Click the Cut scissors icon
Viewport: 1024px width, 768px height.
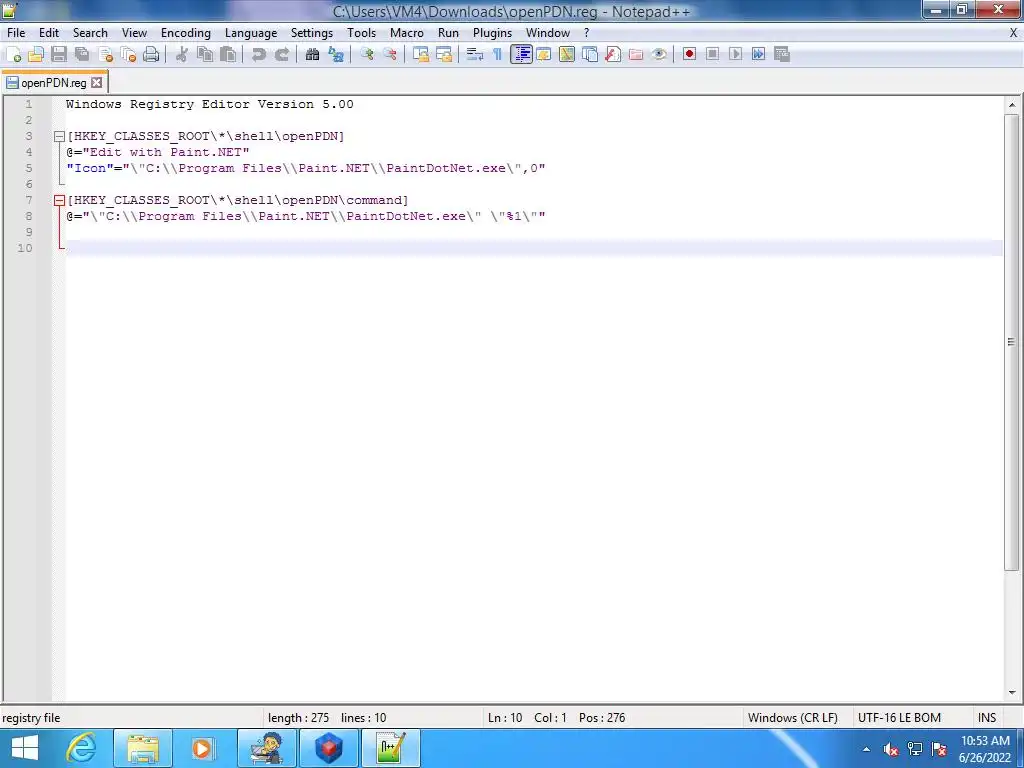point(182,54)
